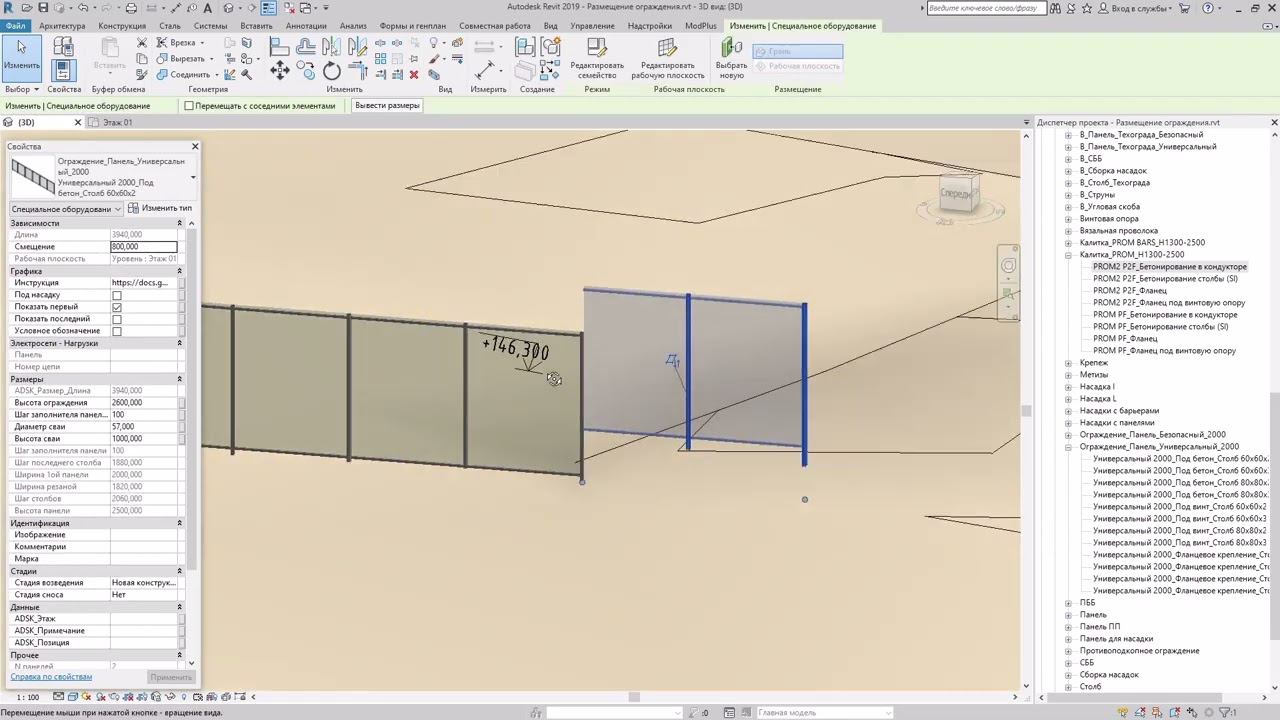Activate the Move tool in the ribbon
The width and height of the screenshot is (1280, 720).
pyautogui.click(x=280, y=70)
